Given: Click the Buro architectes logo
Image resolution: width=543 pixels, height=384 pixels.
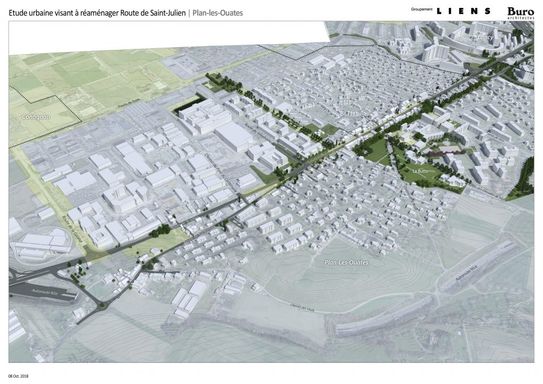Looking at the screenshot, I should tap(520, 13).
